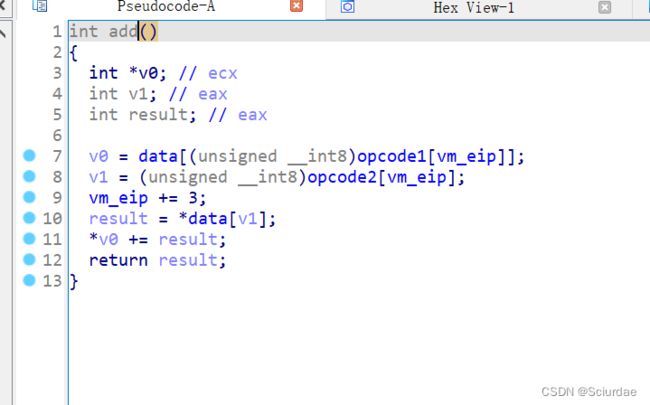This screenshot has width=650, height=405.
Task: Click the function name 'add' on line 1
Action: pos(123,32)
